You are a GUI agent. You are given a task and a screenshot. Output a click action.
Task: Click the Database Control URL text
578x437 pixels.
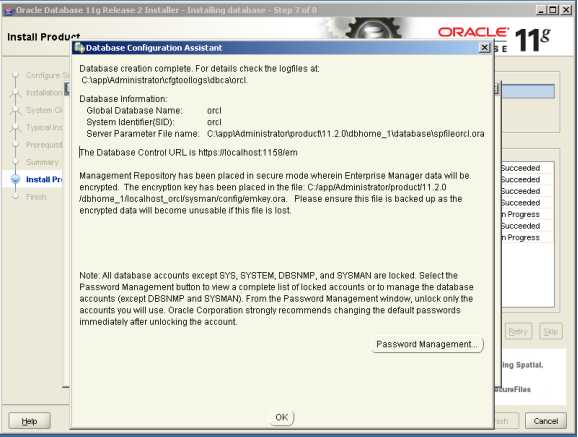point(188,153)
